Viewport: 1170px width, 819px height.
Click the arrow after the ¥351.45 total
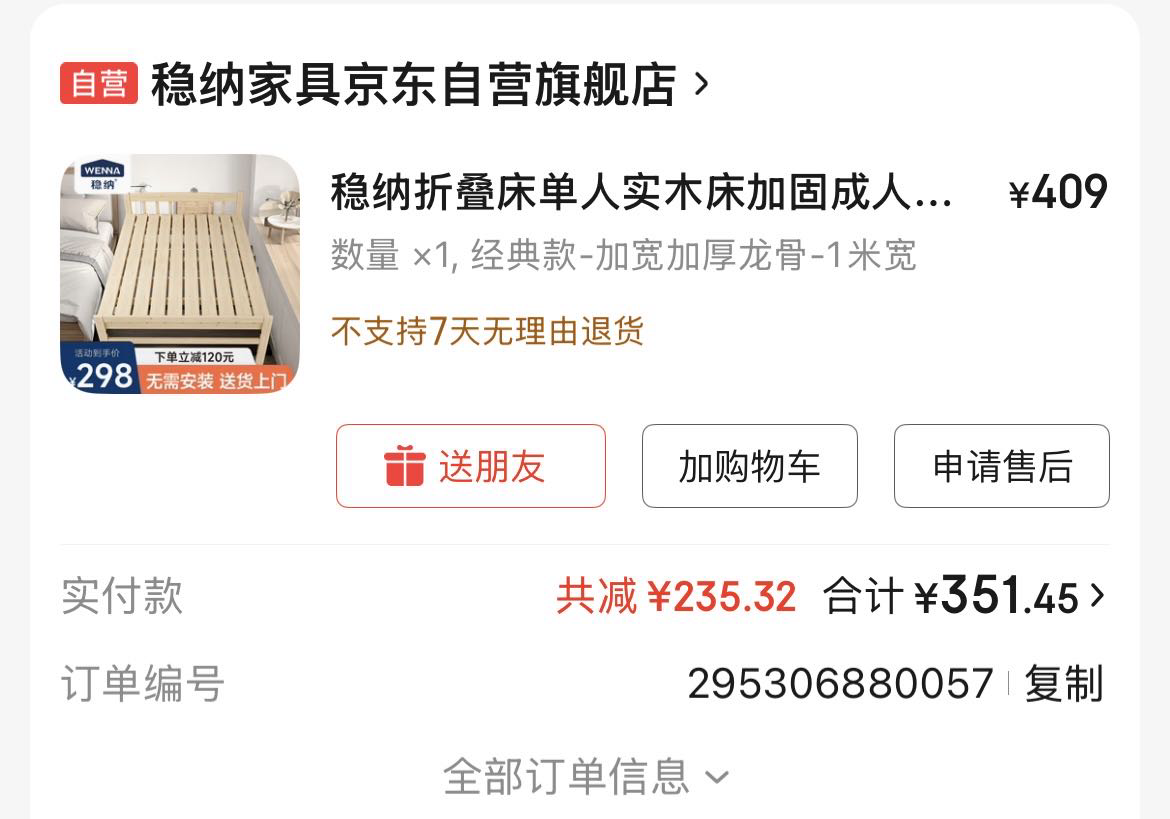1097,595
